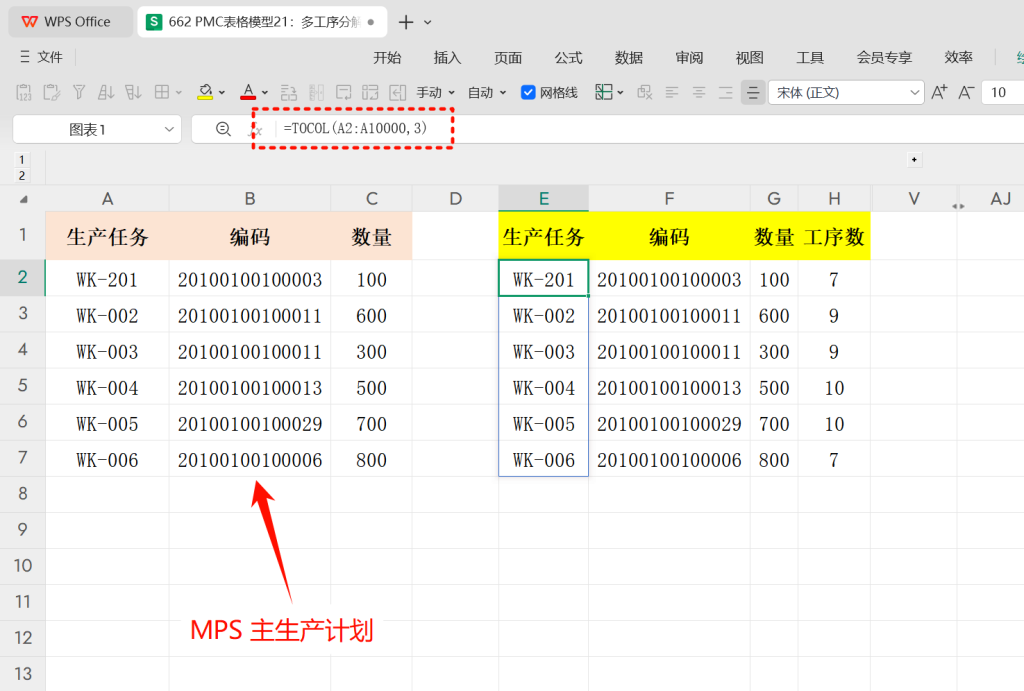The height and width of the screenshot is (691, 1024).
Task: Select column B header
Action: point(250,199)
